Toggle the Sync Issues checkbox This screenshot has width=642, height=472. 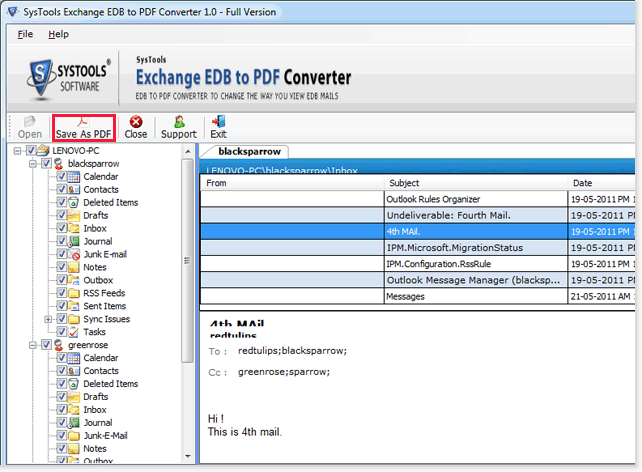pyautogui.click(x=61, y=319)
